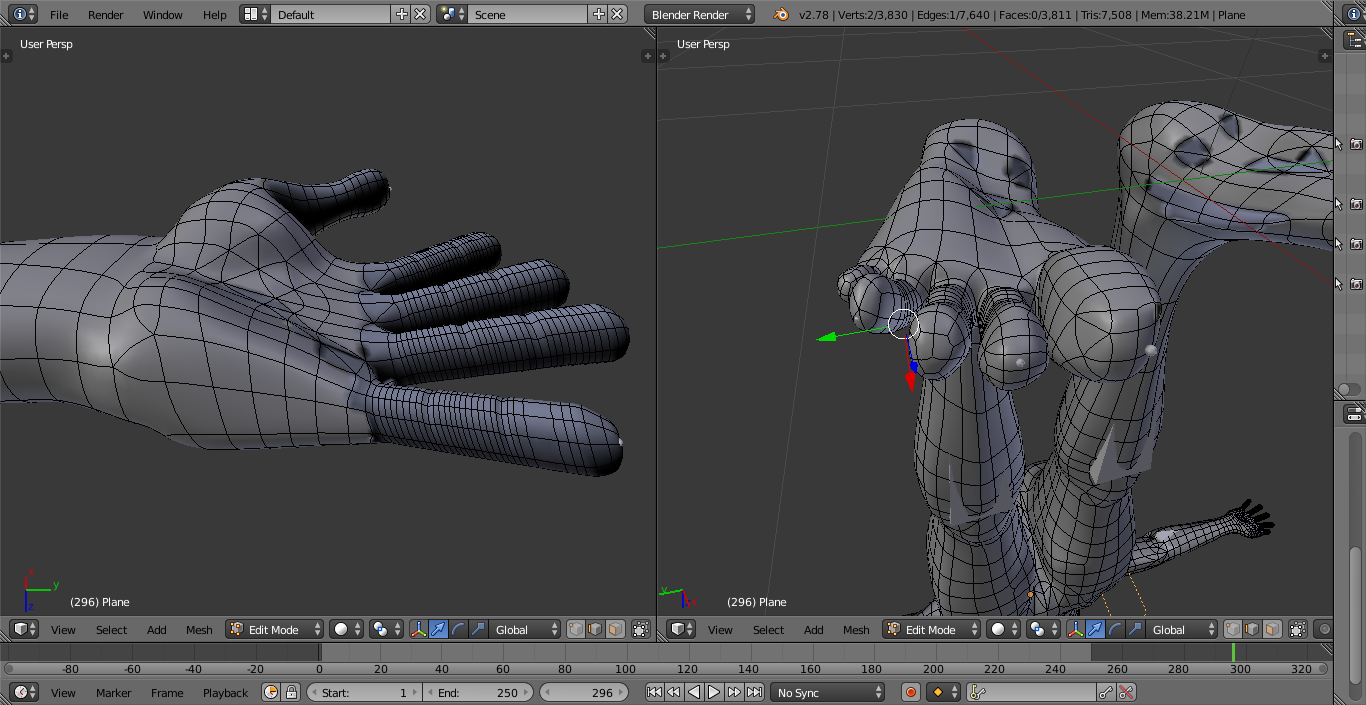
Task: Toggle the automatic keyframe record button
Action: (x=911, y=692)
